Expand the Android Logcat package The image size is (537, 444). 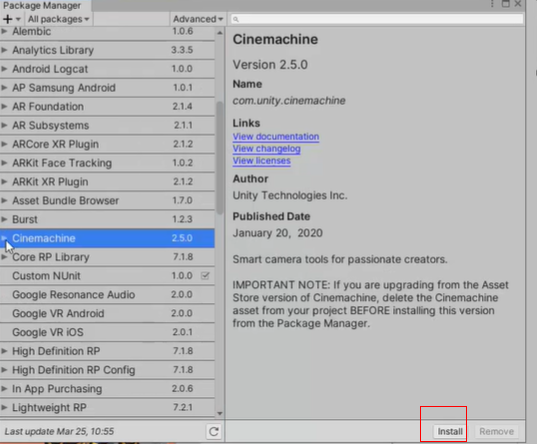[x=4, y=69]
